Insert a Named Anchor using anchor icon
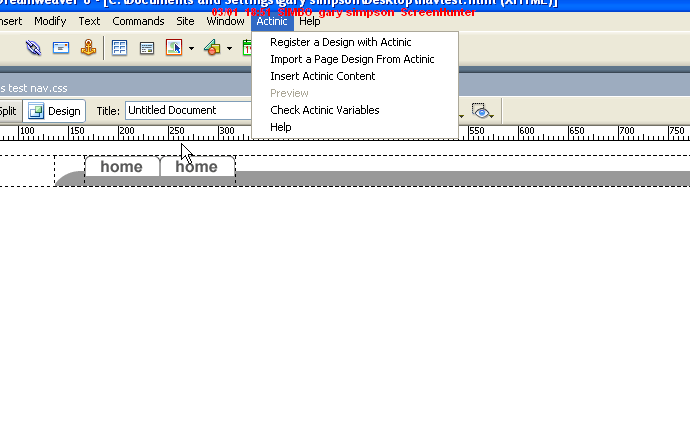 point(88,48)
